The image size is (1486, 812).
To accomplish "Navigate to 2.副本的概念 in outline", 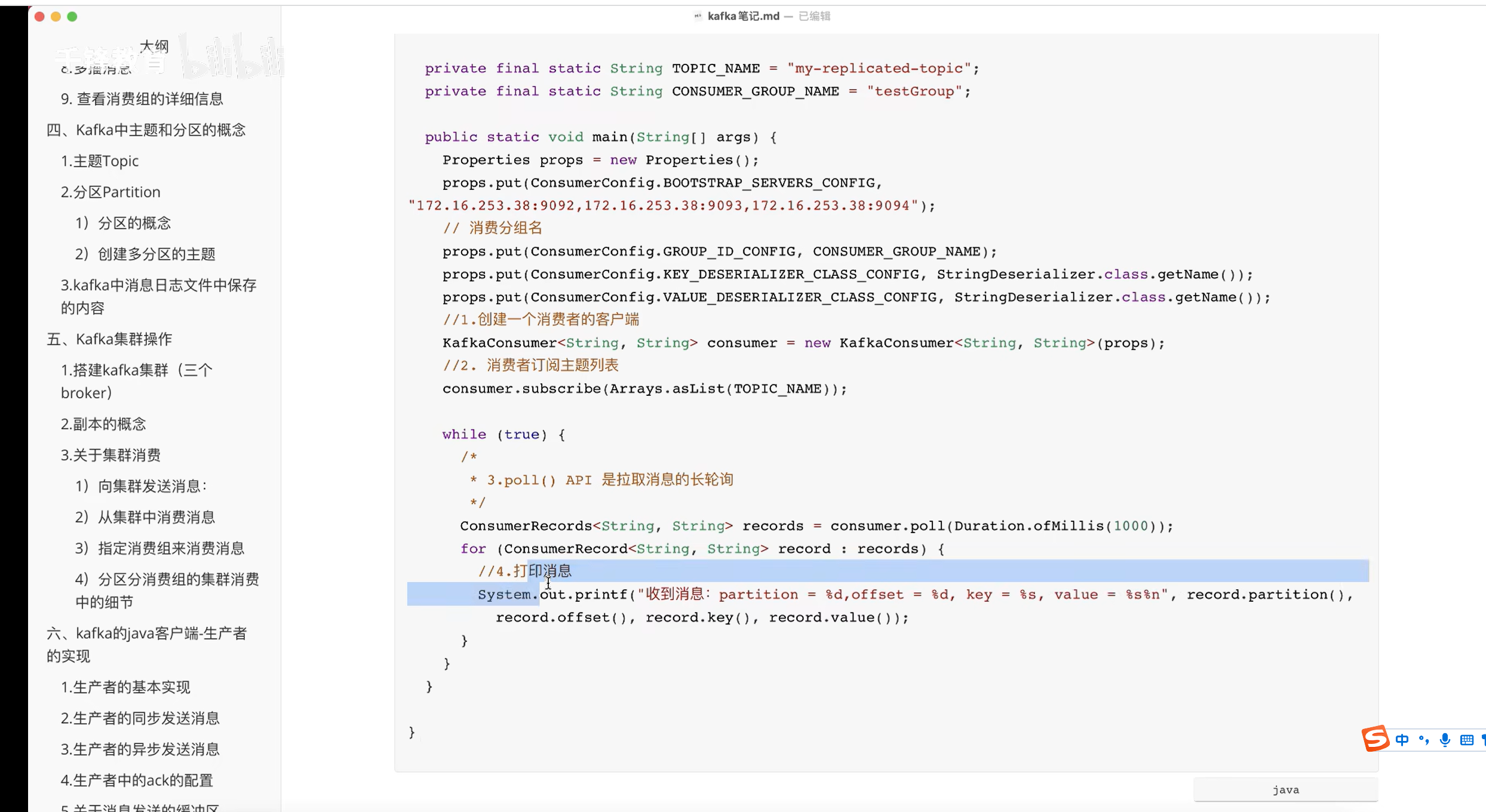I will 103,424.
